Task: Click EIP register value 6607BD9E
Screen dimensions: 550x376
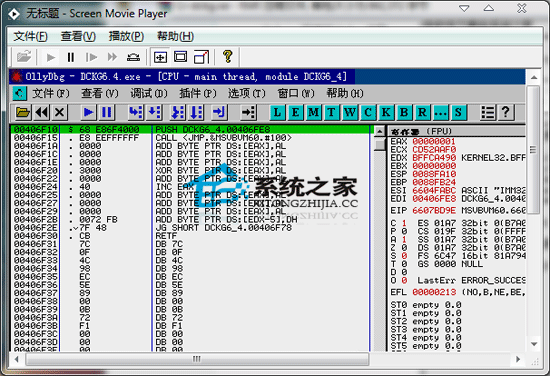Action: [x=434, y=210]
